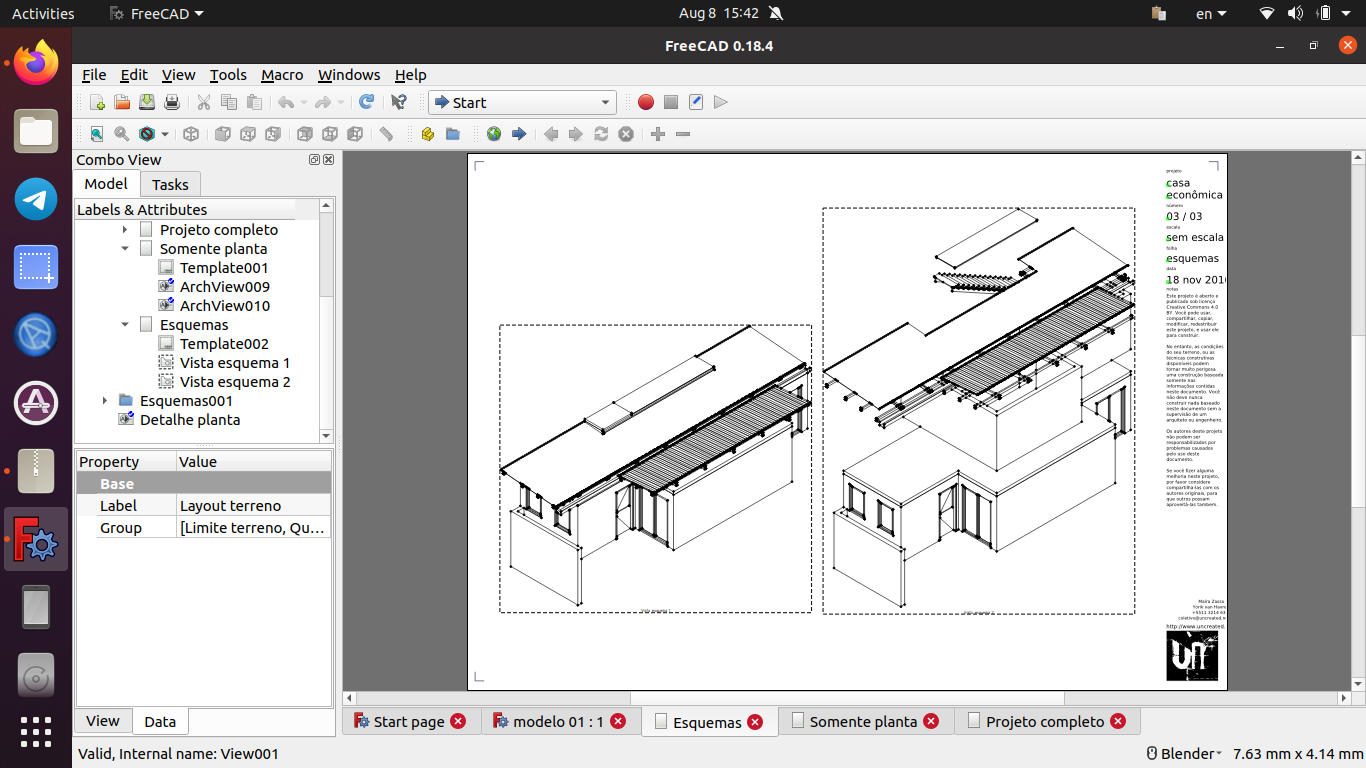1366x768 pixels.
Task: Set isometric view cube icon
Action: pos(191,134)
